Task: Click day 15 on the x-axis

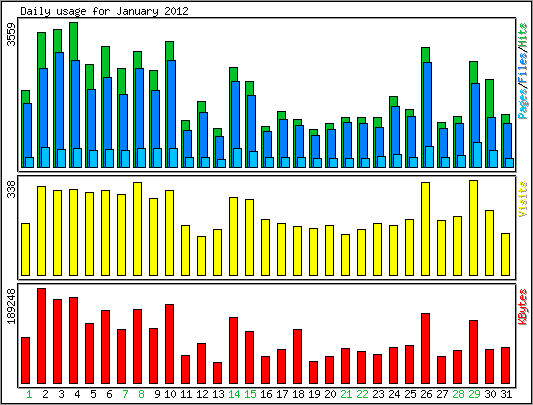Action: coord(250,394)
